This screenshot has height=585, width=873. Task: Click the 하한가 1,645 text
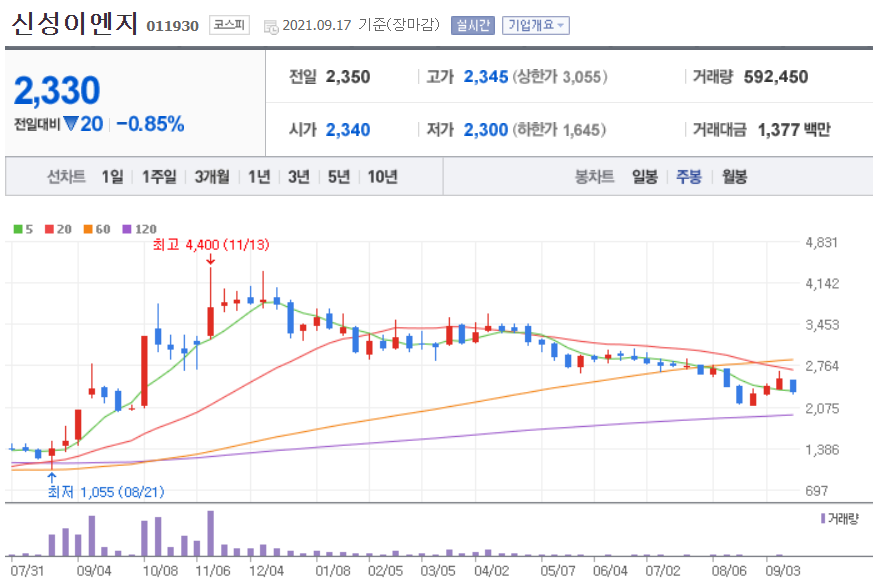(560, 129)
